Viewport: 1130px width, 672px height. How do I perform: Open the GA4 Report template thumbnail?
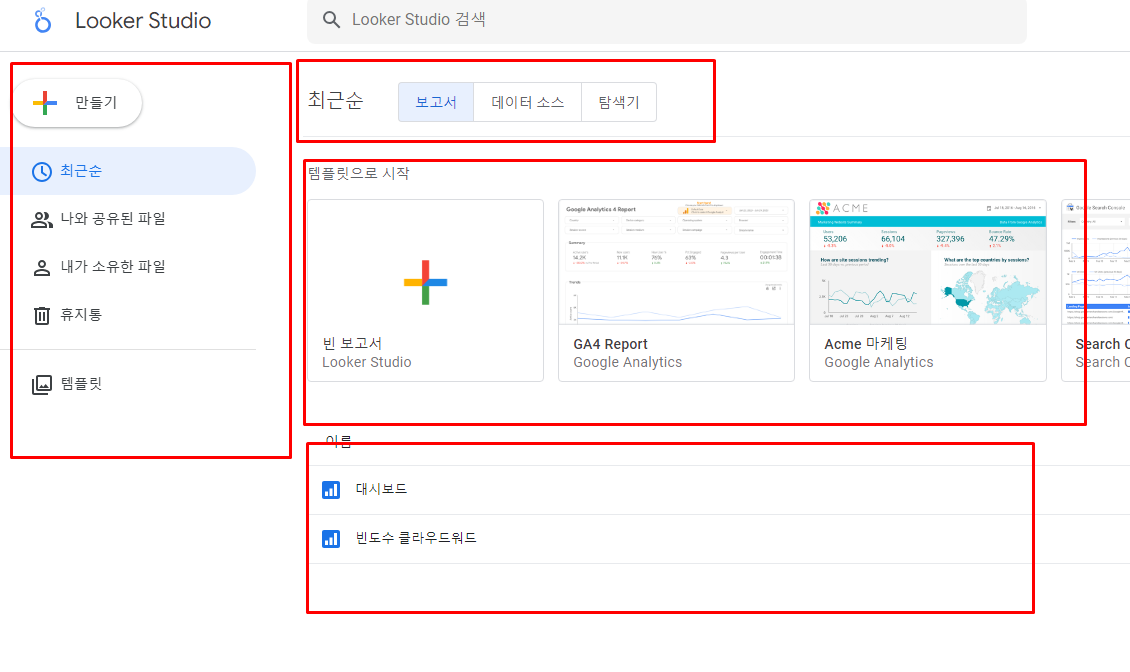tap(676, 262)
